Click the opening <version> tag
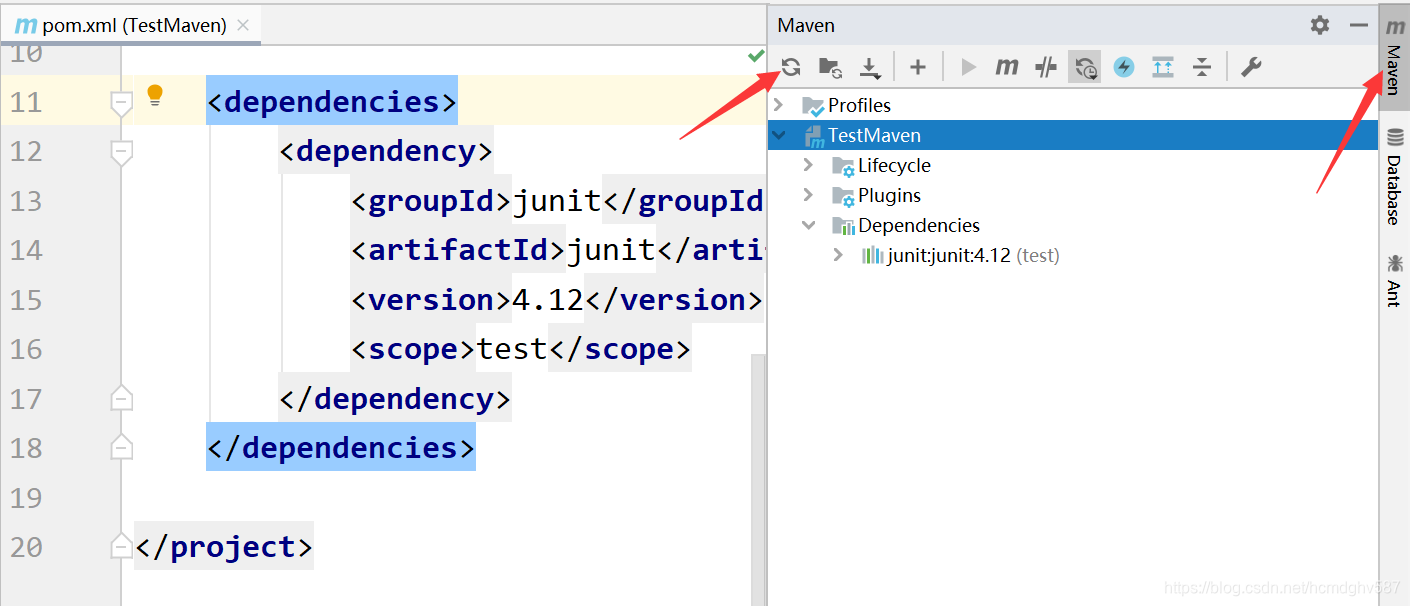This screenshot has width=1410, height=606. pyautogui.click(x=431, y=299)
